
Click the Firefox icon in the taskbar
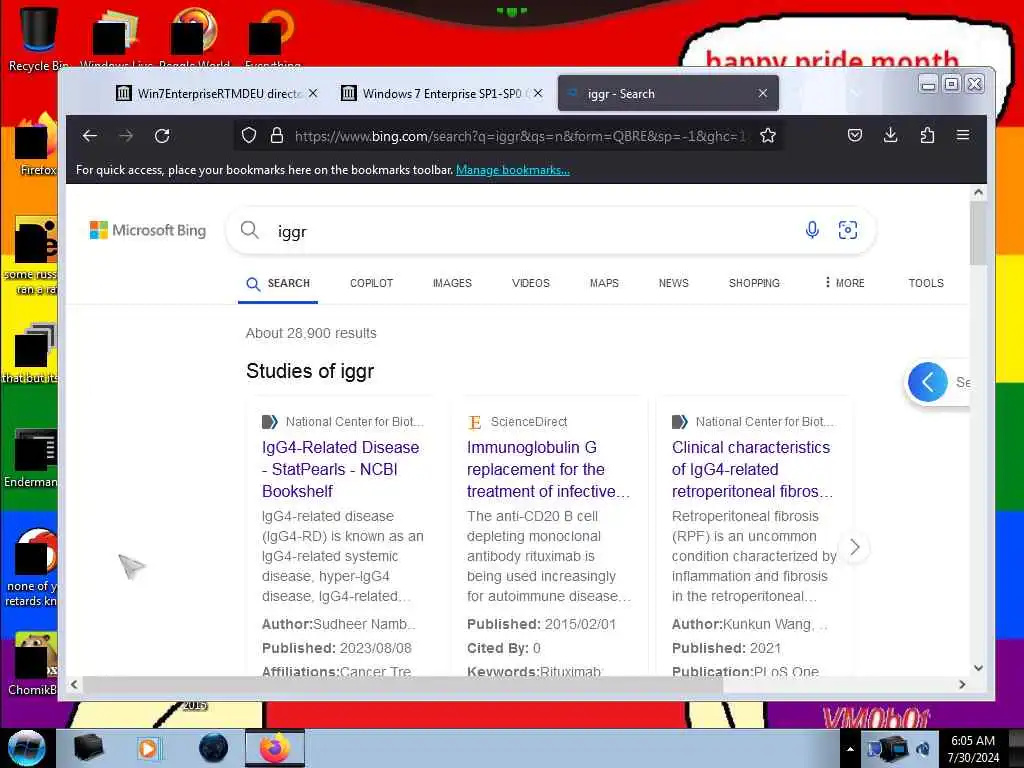click(x=275, y=748)
